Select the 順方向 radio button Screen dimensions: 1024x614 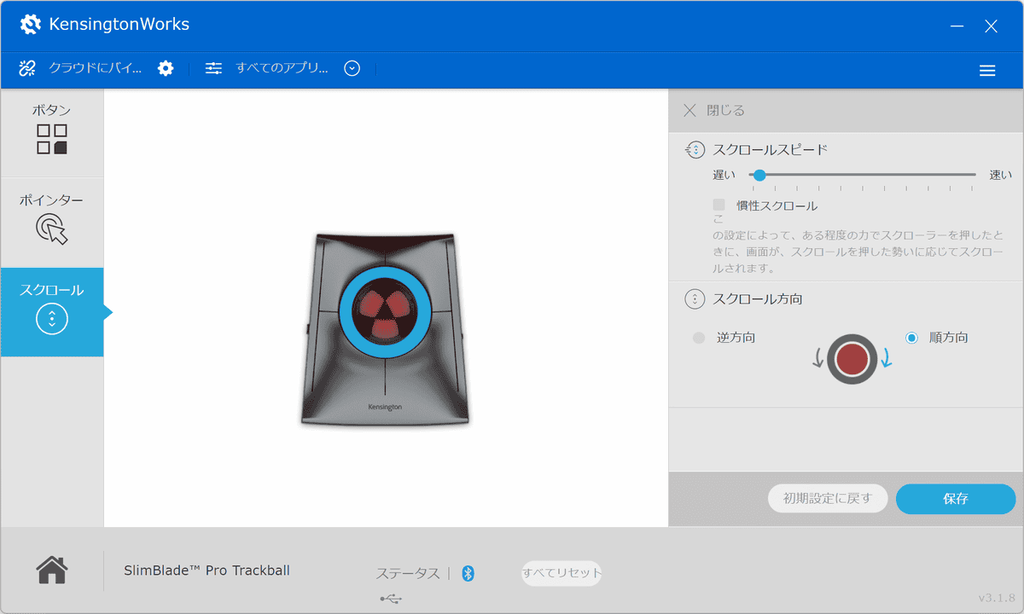(x=912, y=338)
